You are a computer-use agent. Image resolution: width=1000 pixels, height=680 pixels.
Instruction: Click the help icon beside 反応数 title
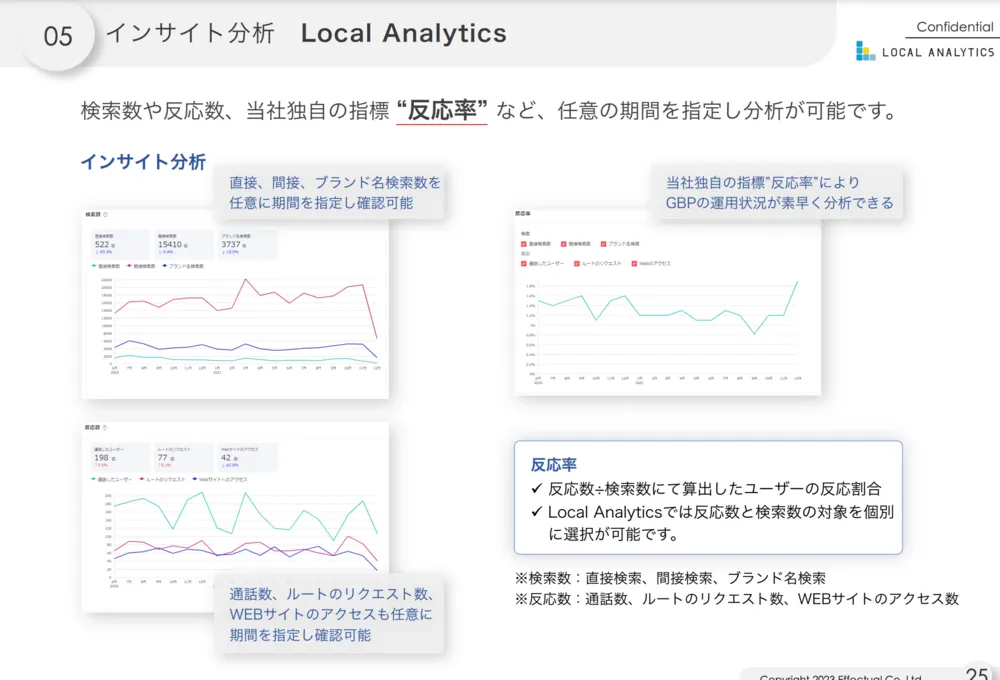pos(105,427)
